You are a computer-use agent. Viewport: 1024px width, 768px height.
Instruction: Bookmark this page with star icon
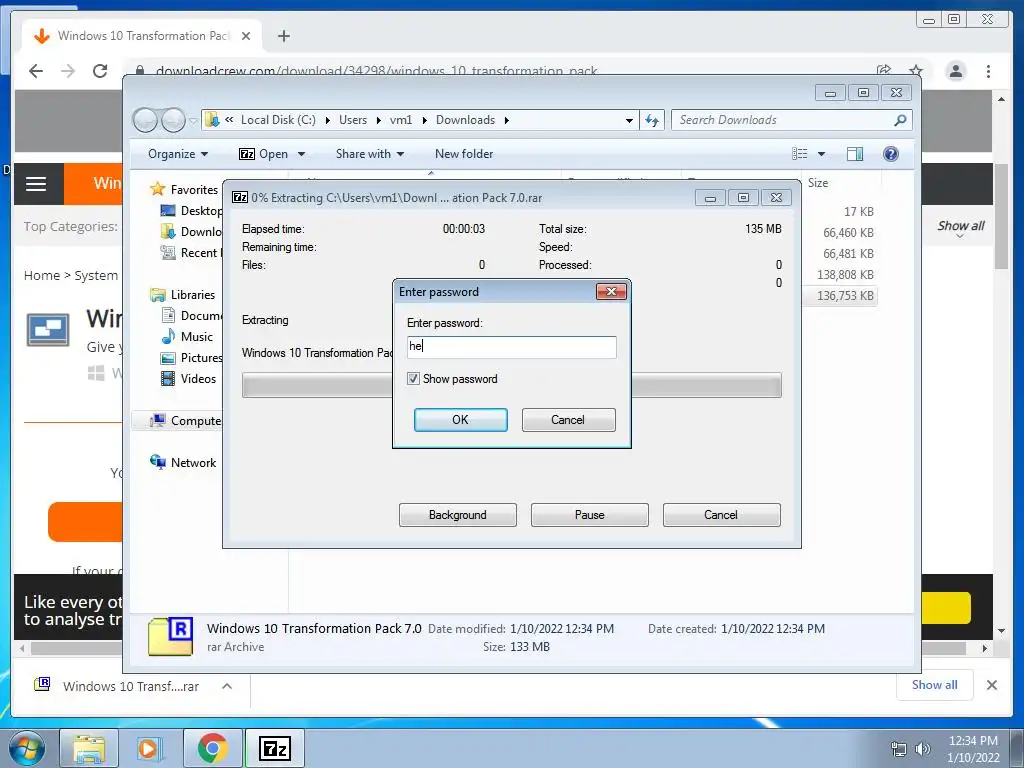click(916, 71)
